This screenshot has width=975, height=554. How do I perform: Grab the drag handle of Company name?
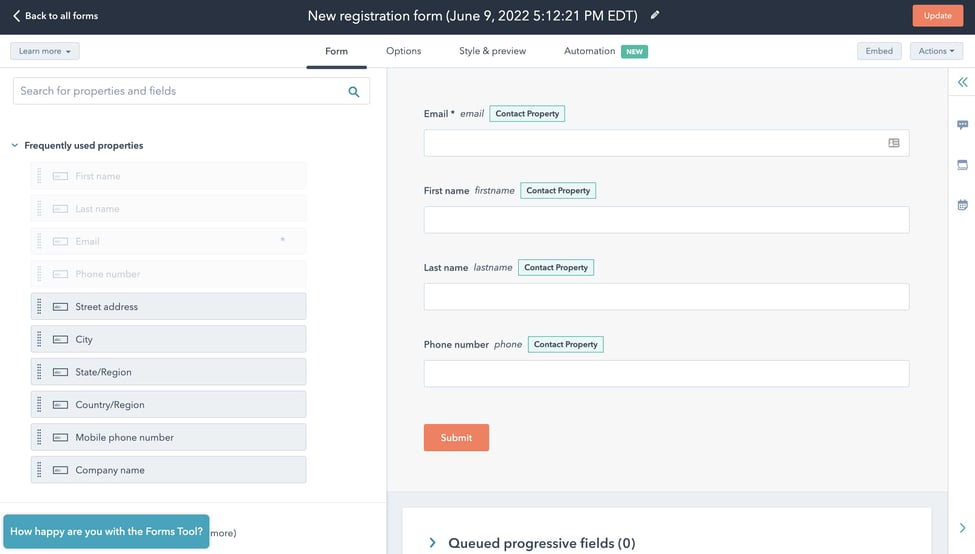click(39, 470)
